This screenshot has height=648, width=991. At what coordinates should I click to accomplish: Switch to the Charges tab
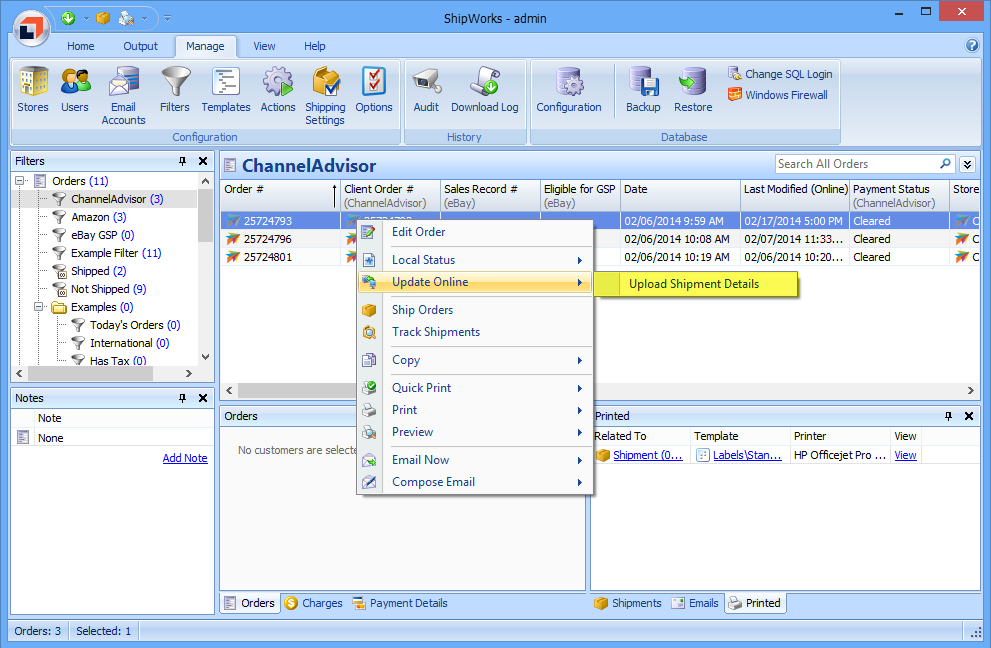(x=313, y=603)
